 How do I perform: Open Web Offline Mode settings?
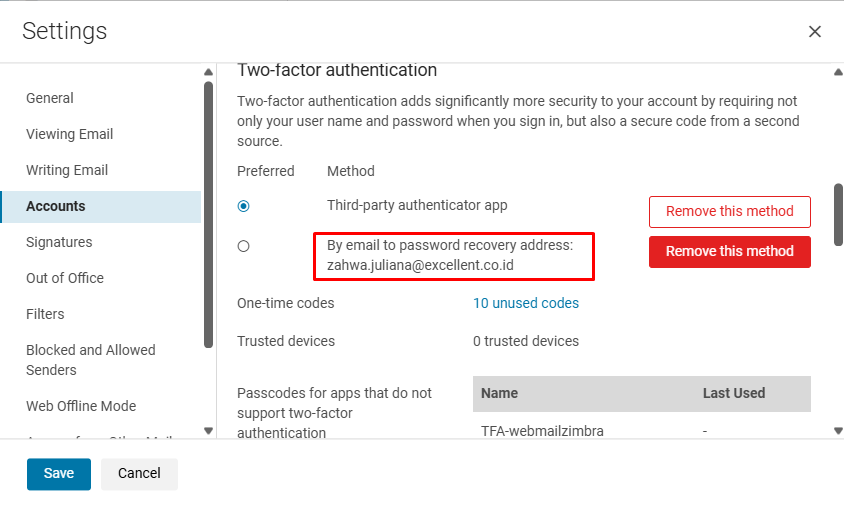coord(81,406)
